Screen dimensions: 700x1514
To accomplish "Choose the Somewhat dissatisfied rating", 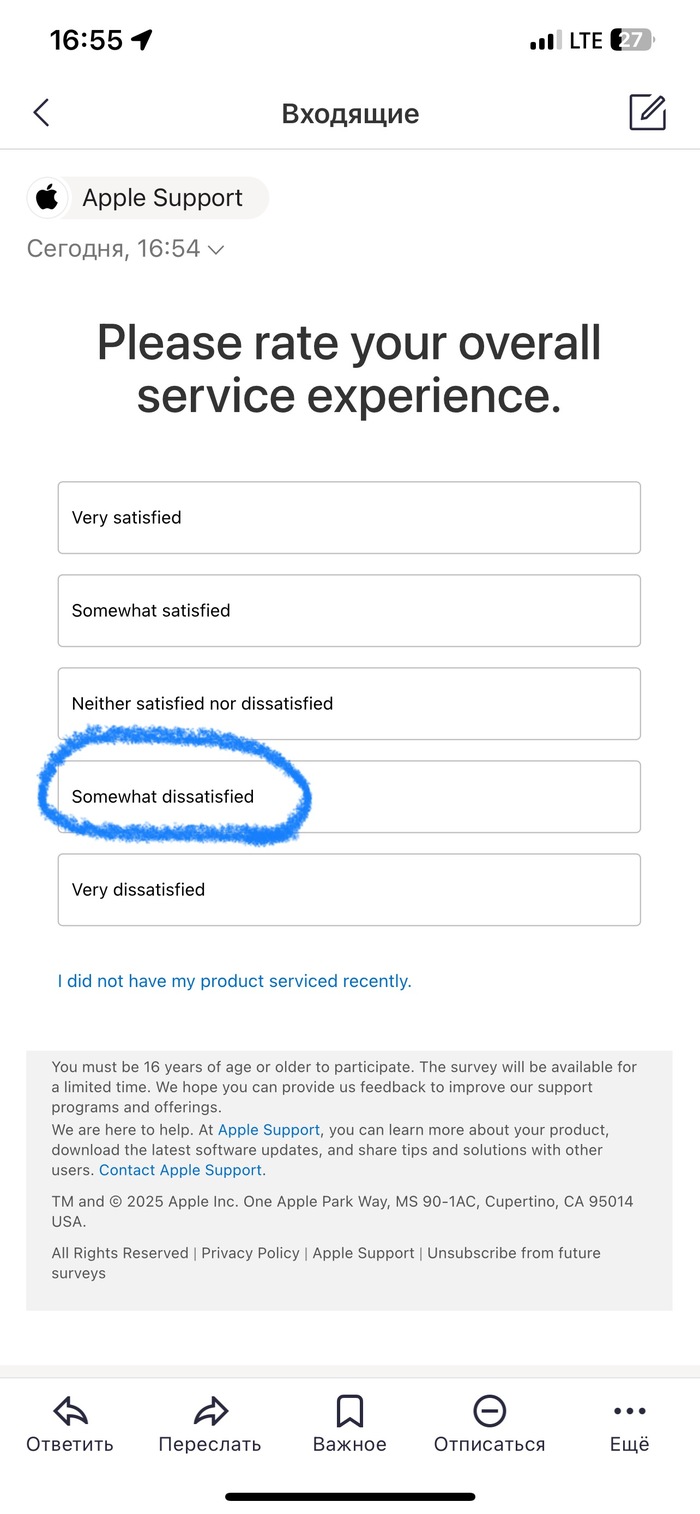I will coord(349,797).
